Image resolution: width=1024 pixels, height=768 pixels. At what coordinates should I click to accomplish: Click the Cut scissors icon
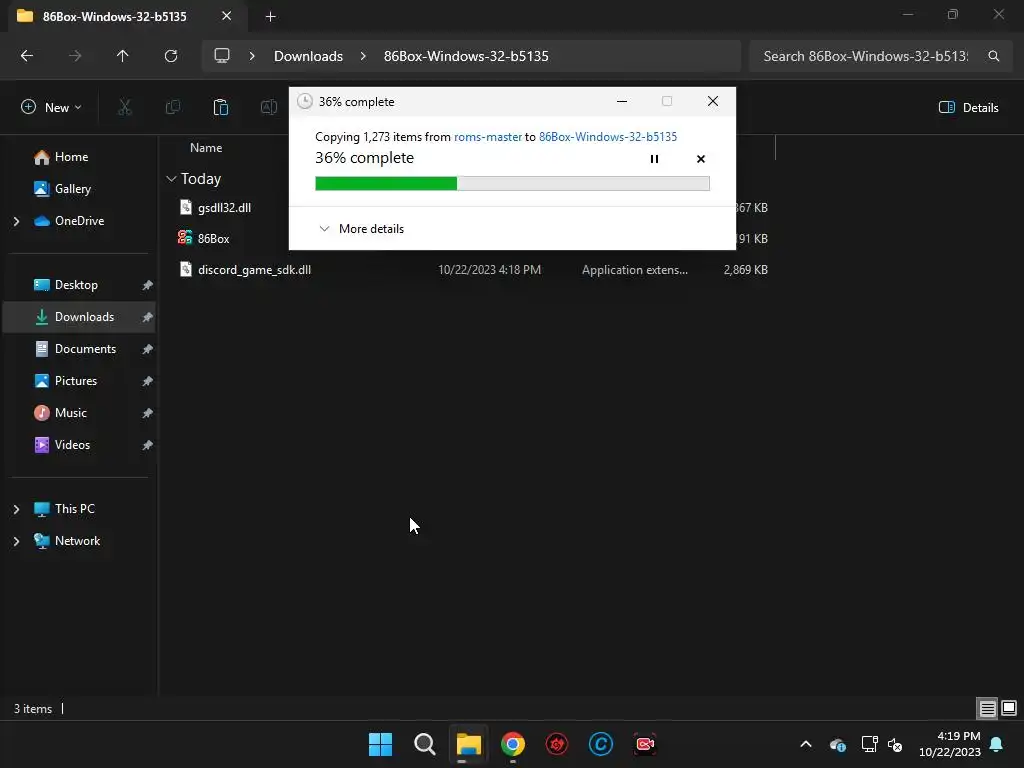click(x=125, y=107)
